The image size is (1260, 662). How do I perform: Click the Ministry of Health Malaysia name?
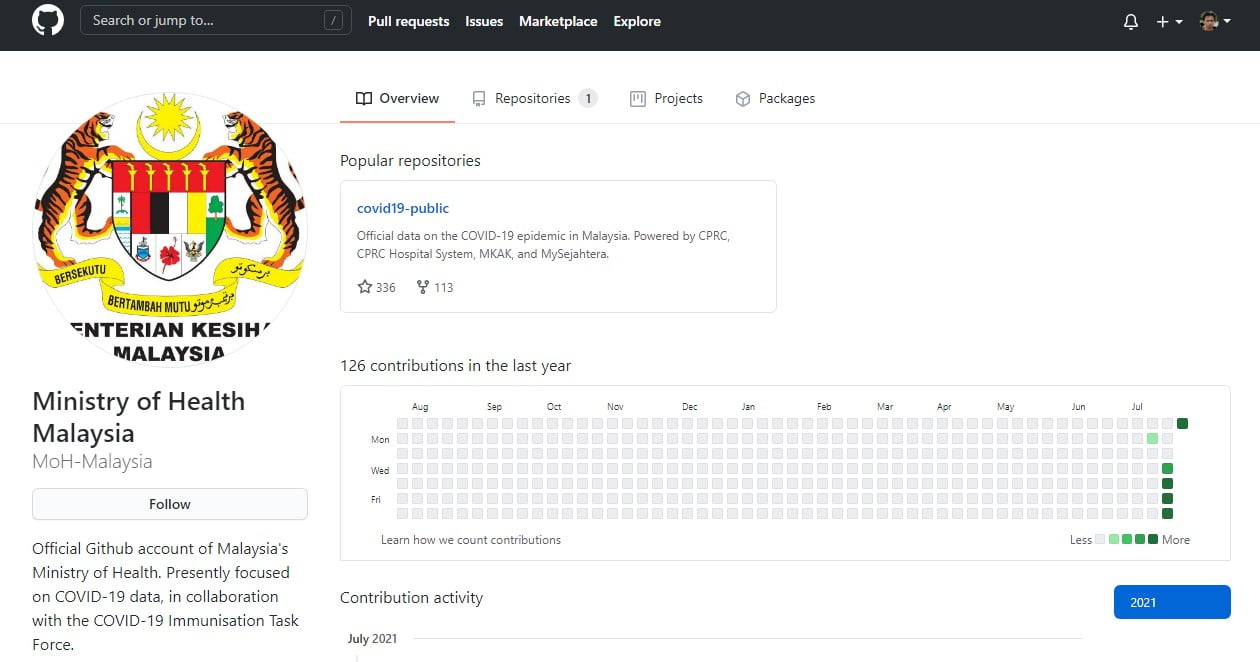point(139,417)
